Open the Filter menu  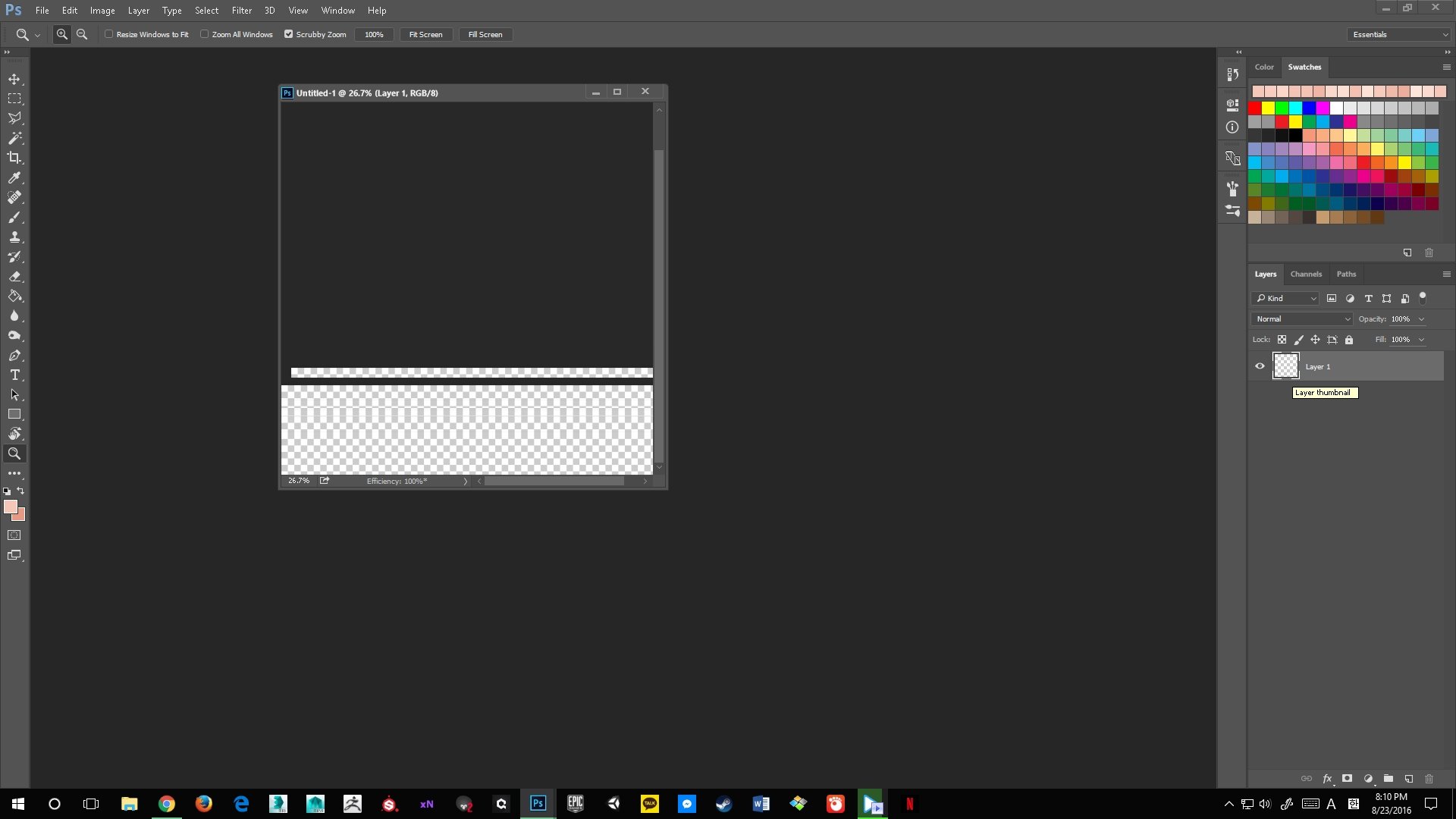[242, 11]
